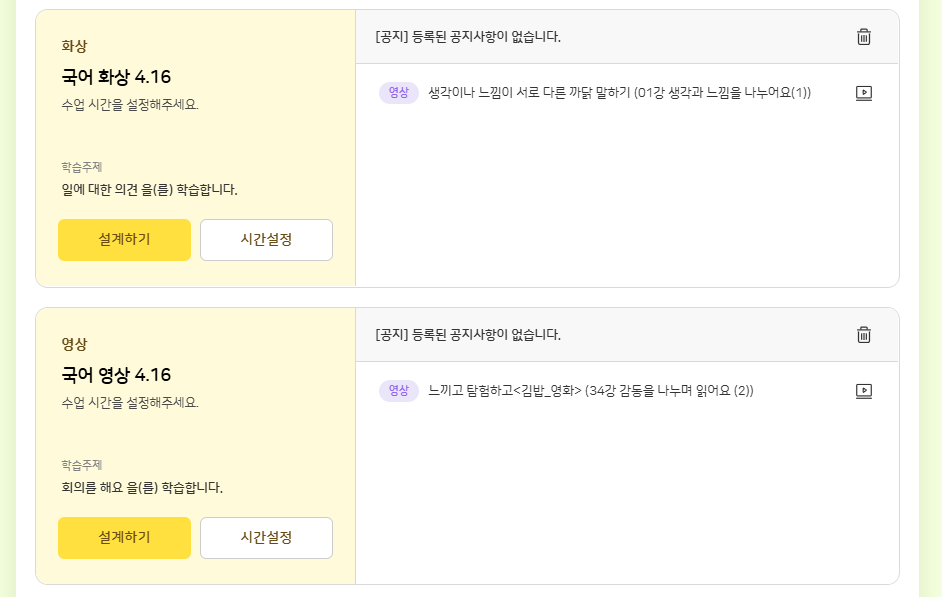Play video icon for 느끼고 탐험하고 lesson
This screenshot has width=942, height=597.
(864, 391)
